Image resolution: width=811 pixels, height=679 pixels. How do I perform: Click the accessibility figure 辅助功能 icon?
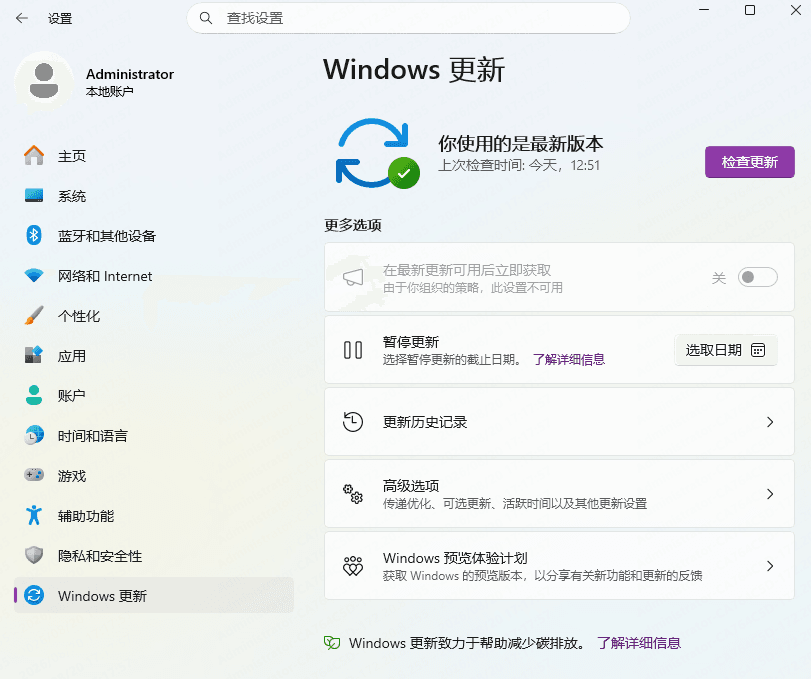click(34, 515)
